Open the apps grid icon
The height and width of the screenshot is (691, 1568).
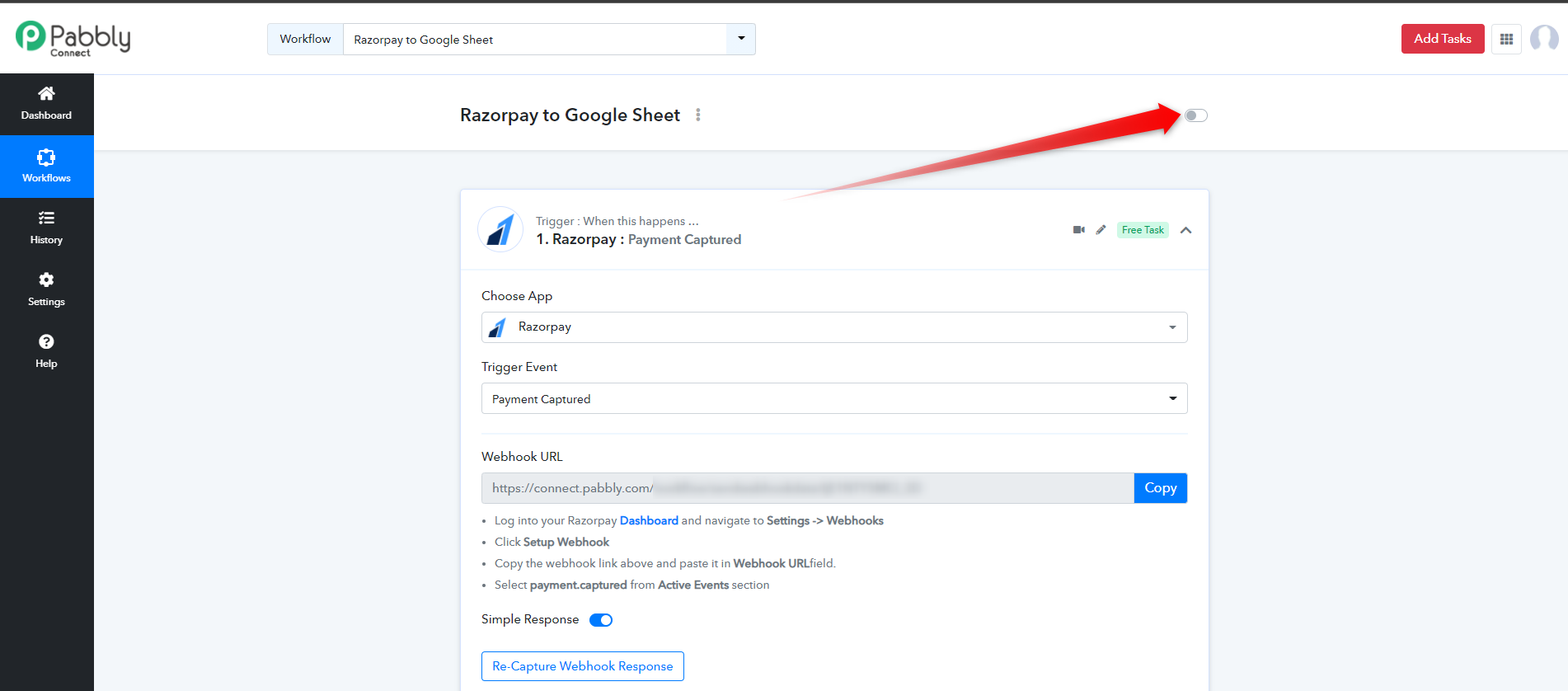click(x=1506, y=39)
